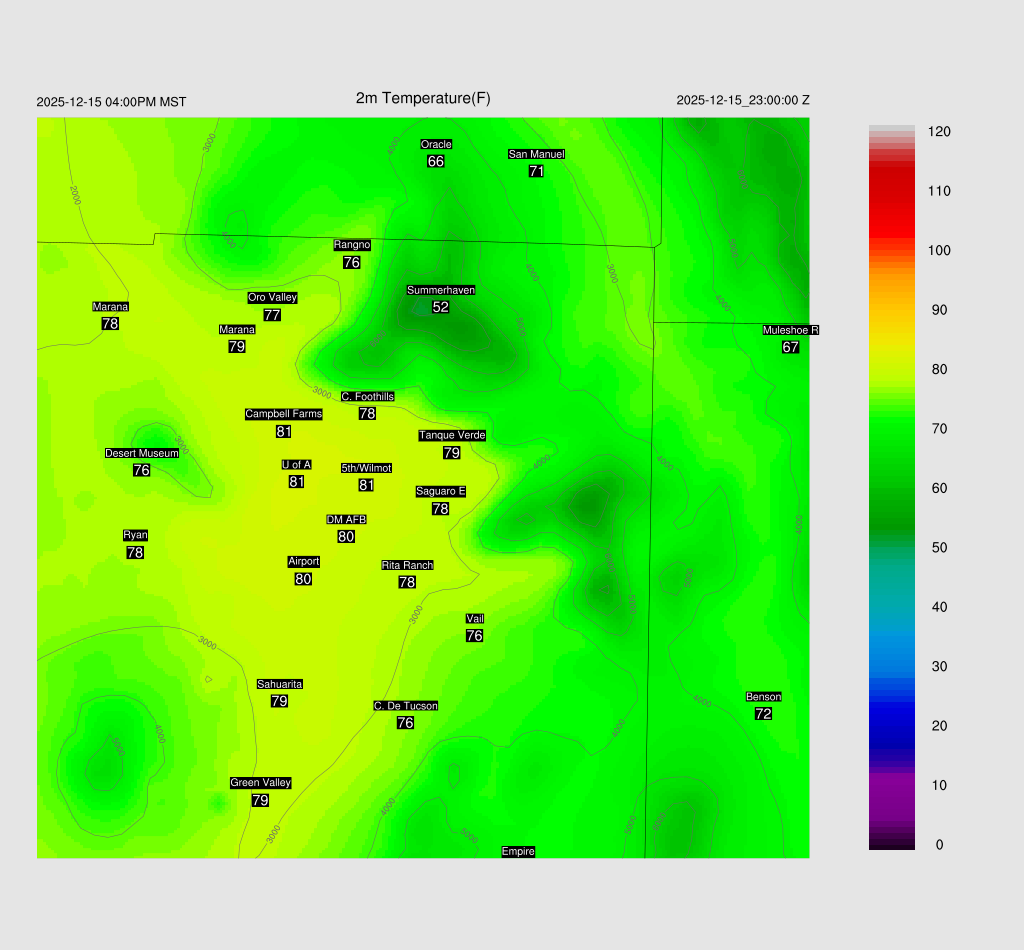Click the San Manuel station label
Viewport: 1024px width, 950px height.
tap(536, 154)
